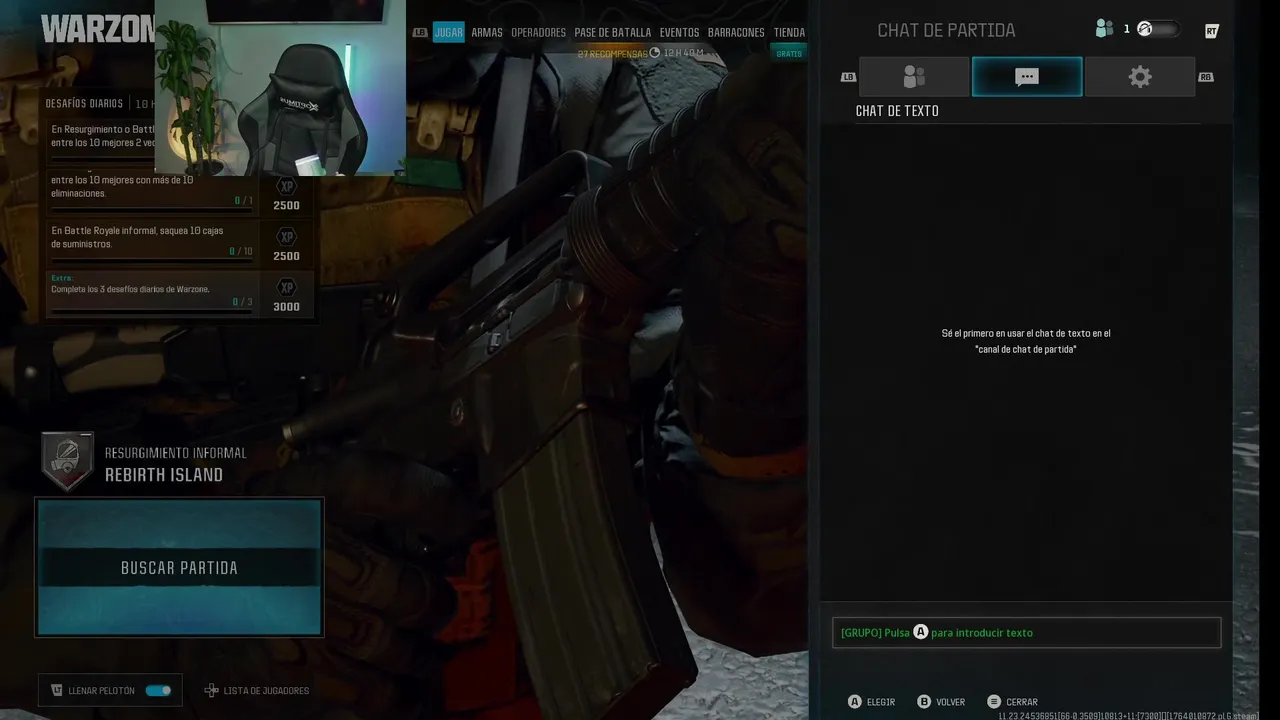This screenshot has width=1280, height=720.
Task: Toggle the LLENAR PELOTÓN switch
Action: (x=158, y=690)
